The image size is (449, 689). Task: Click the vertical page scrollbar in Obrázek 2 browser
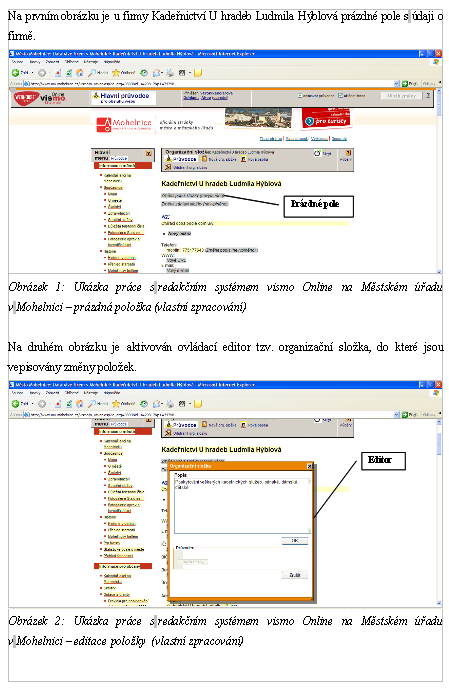pyautogui.click(x=439, y=512)
